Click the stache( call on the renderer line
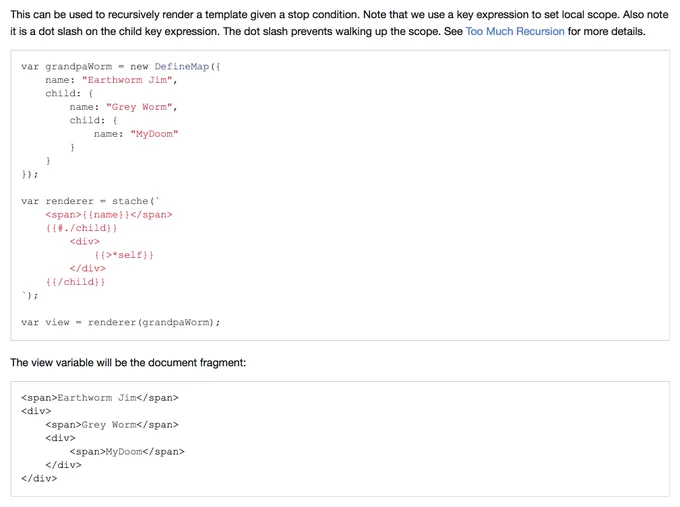 133,201
